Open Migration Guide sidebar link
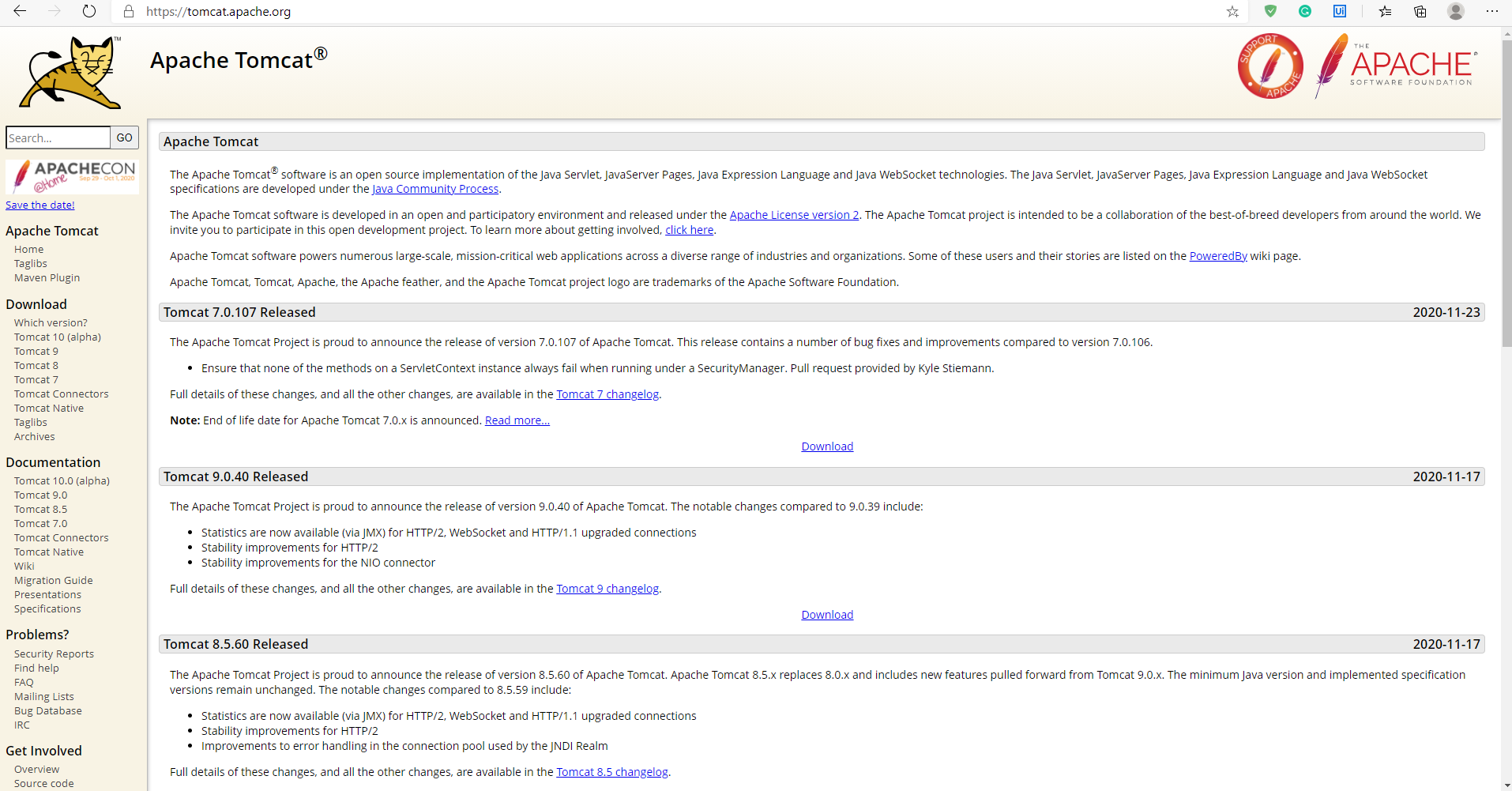The height and width of the screenshot is (791, 1512). (x=54, y=580)
